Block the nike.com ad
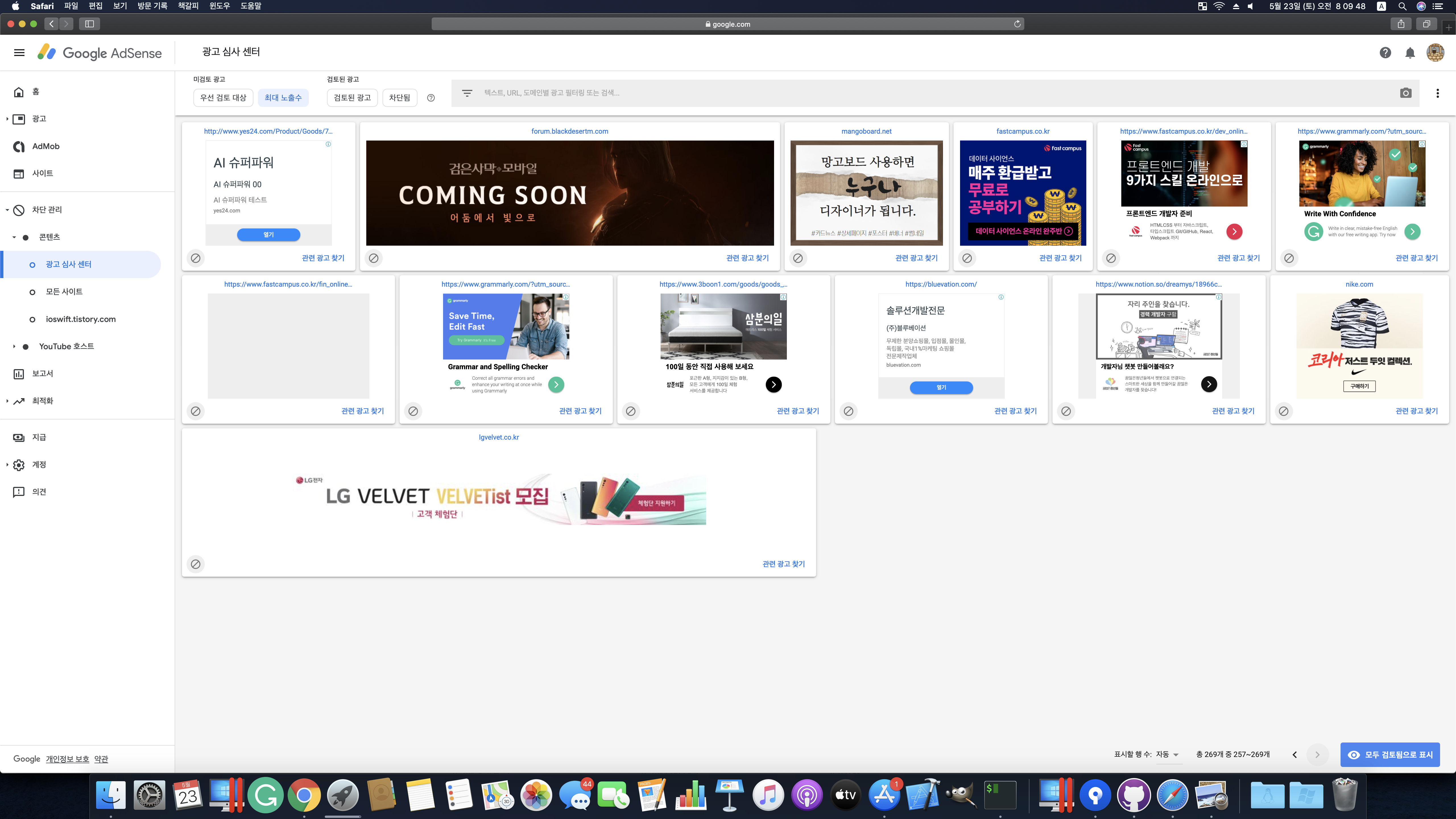The height and width of the screenshot is (819, 1456). tap(1283, 411)
